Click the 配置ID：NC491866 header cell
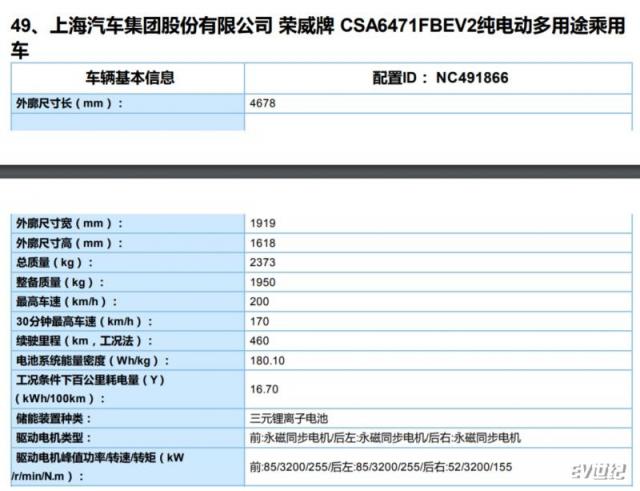The height and width of the screenshot is (491, 640). 440,78
